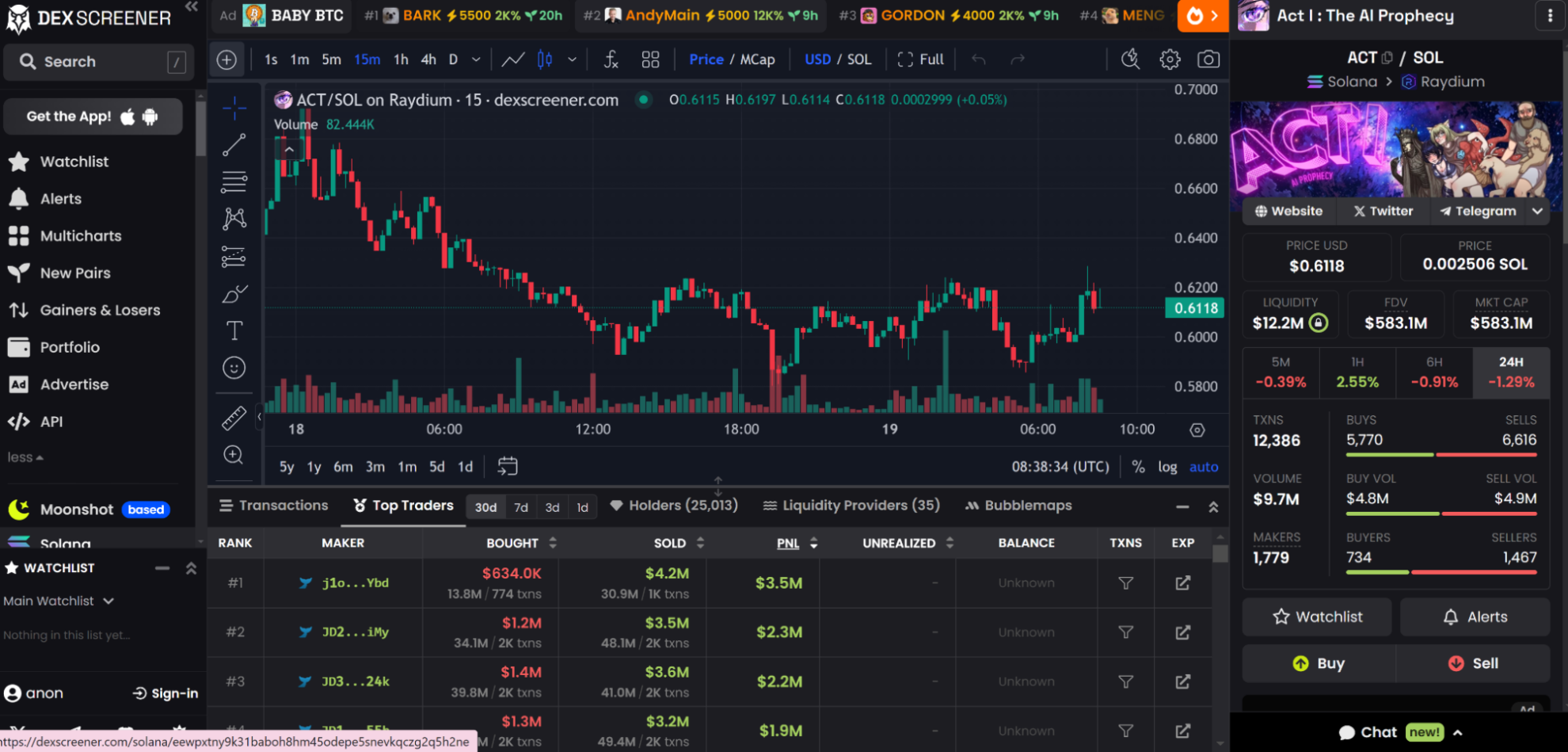
Task: Select the trend line drawing tool
Action: coord(234,145)
